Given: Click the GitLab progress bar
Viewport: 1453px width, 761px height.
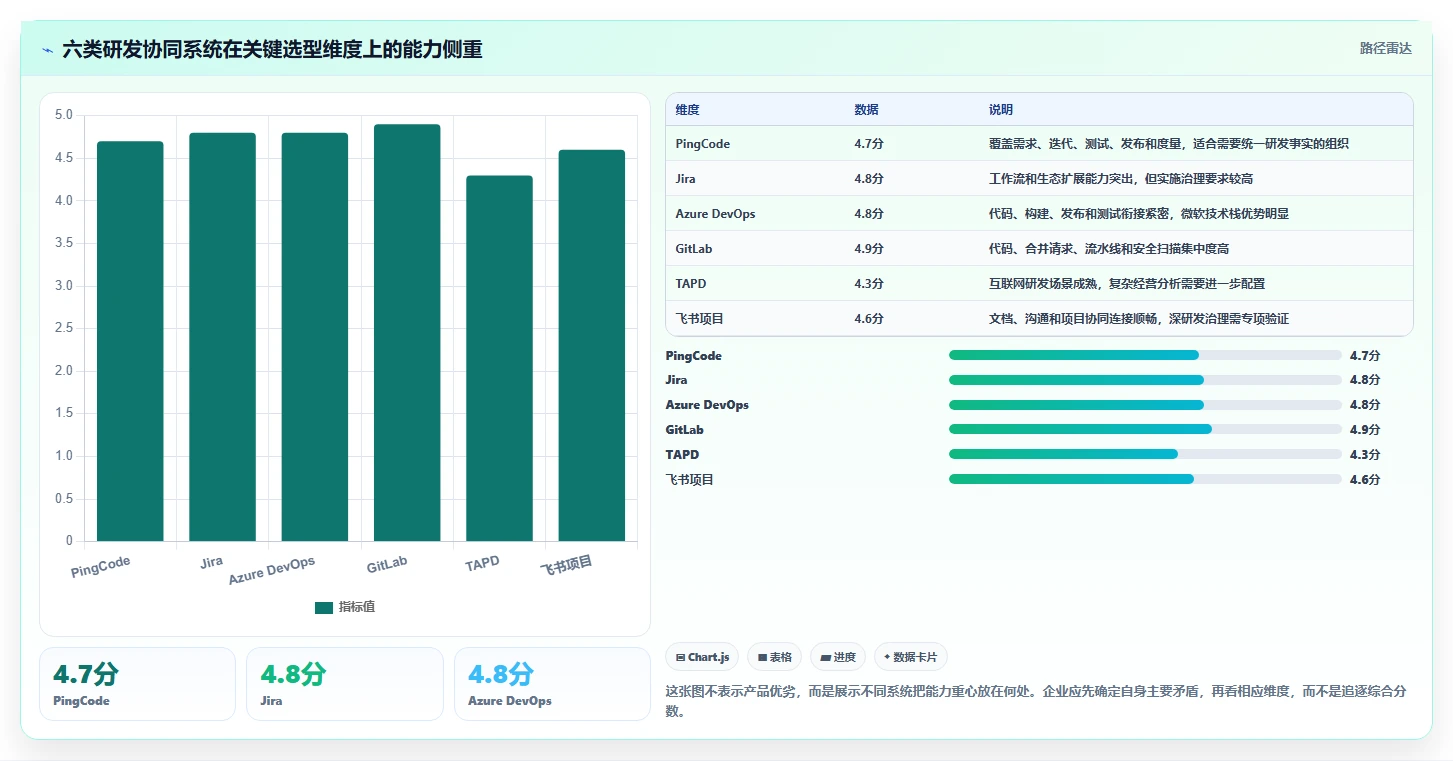Looking at the screenshot, I should (x=1145, y=429).
